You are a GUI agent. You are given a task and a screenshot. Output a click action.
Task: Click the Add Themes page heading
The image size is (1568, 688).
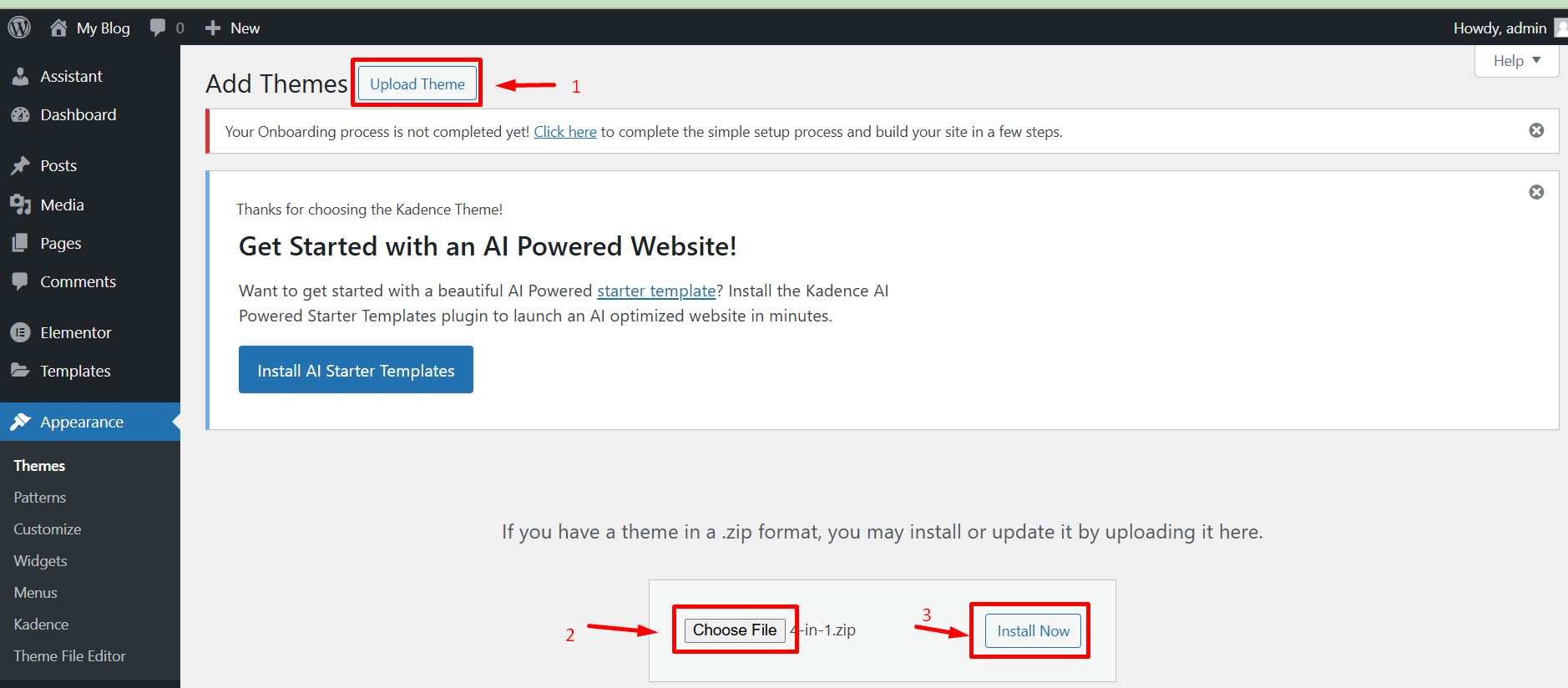(x=276, y=83)
